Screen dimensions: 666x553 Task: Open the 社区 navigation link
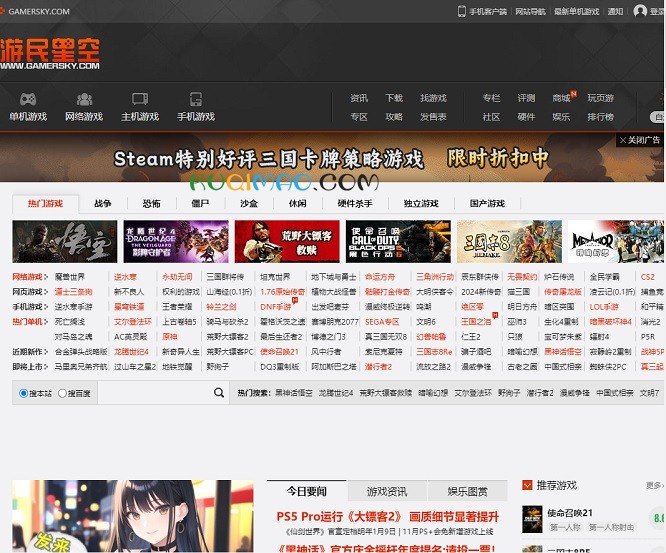pyautogui.click(x=491, y=117)
